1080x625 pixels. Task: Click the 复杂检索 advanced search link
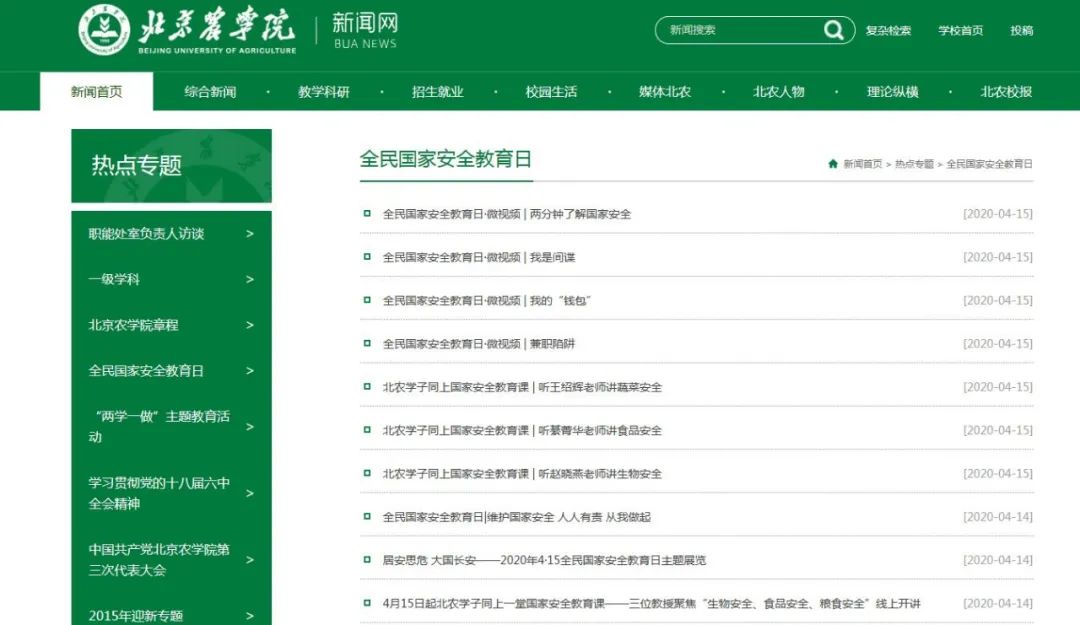pyautogui.click(x=888, y=31)
